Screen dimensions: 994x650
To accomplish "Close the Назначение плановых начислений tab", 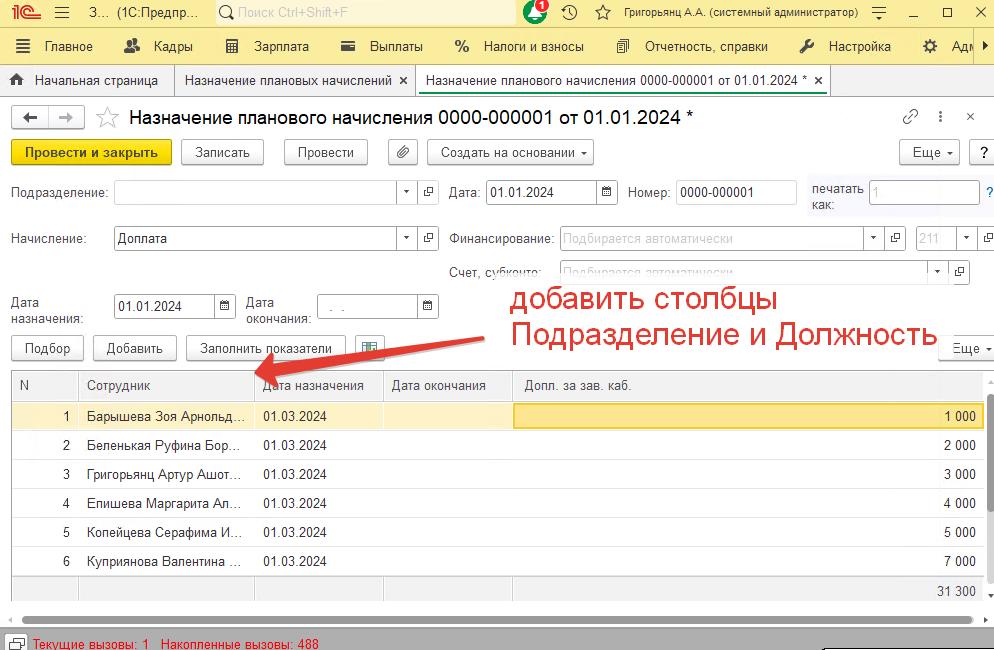I will pyautogui.click(x=403, y=80).
